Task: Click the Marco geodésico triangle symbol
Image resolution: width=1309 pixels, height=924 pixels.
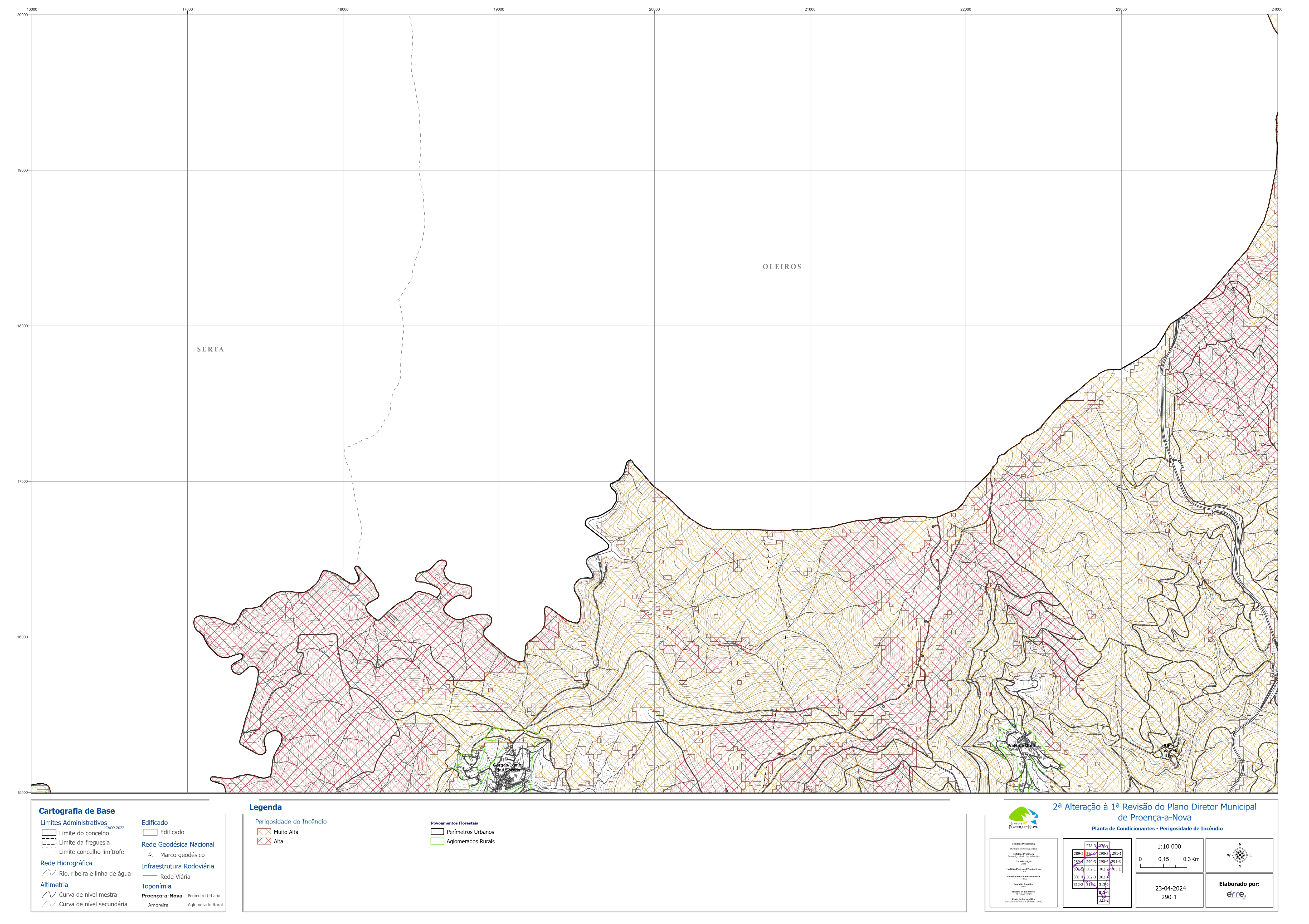Action: tap(150, 855)
